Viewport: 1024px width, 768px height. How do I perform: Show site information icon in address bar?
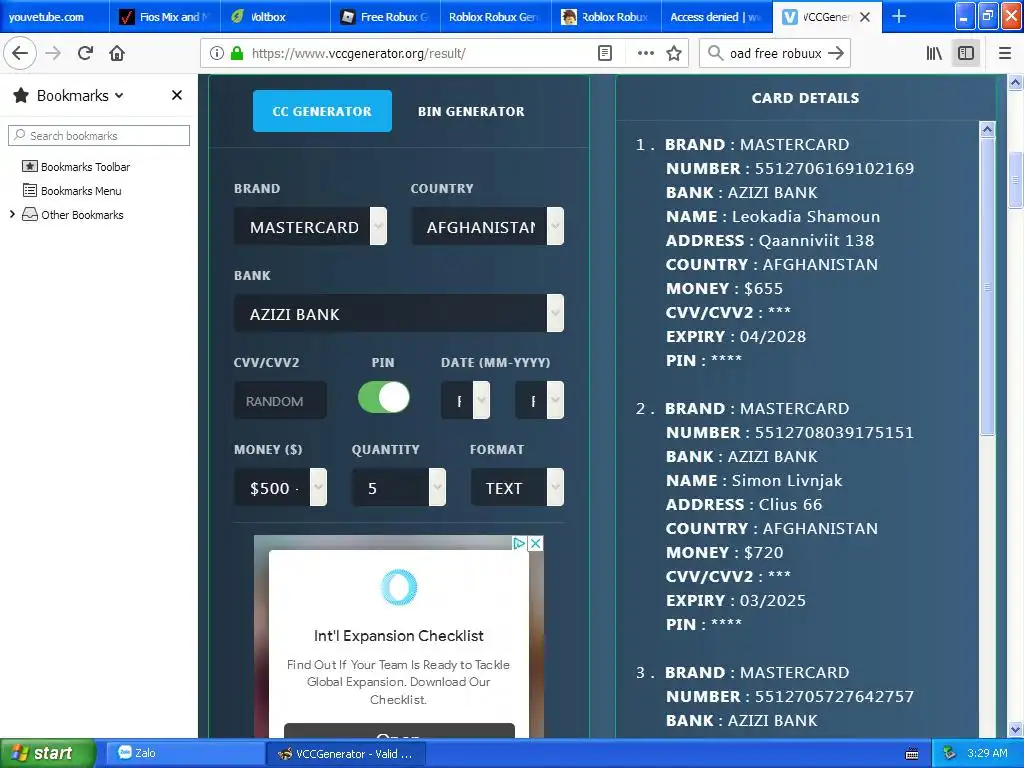[x=217, y=54]
